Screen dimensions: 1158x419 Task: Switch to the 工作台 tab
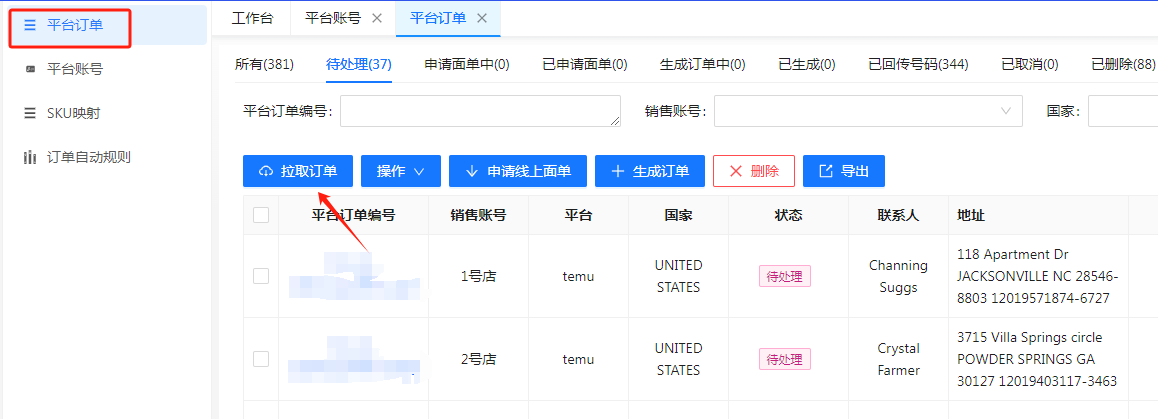(252, 18)
